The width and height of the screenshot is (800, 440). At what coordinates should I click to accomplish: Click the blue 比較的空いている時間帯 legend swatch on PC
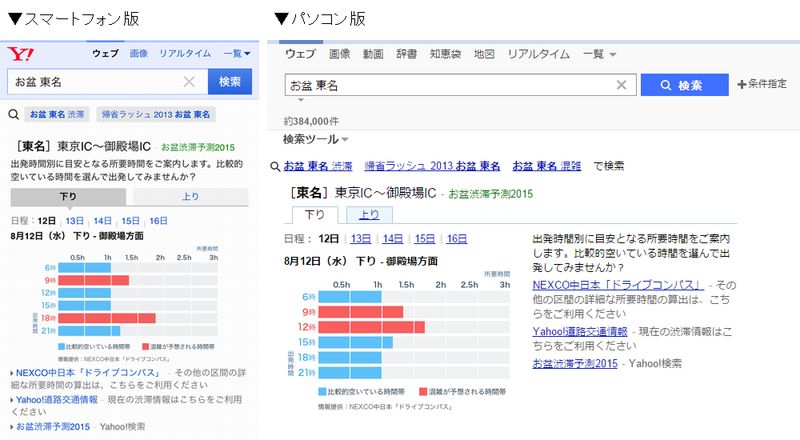click(322, 392)
